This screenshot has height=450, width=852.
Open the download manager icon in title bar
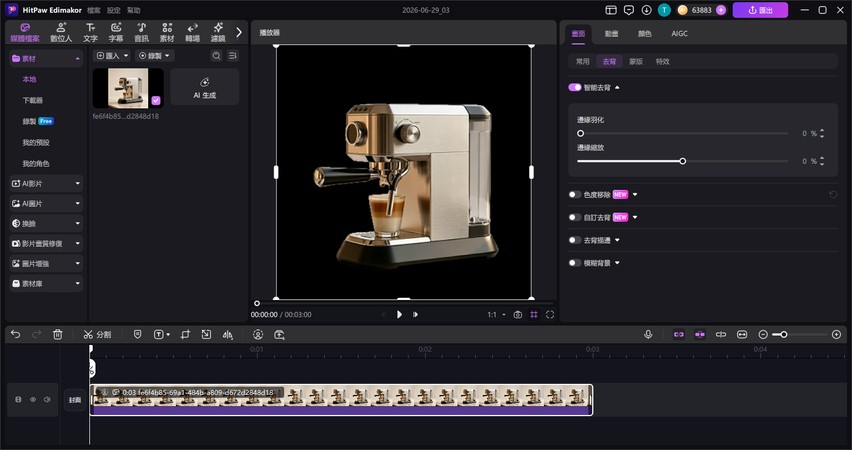(x=647, y=10)
